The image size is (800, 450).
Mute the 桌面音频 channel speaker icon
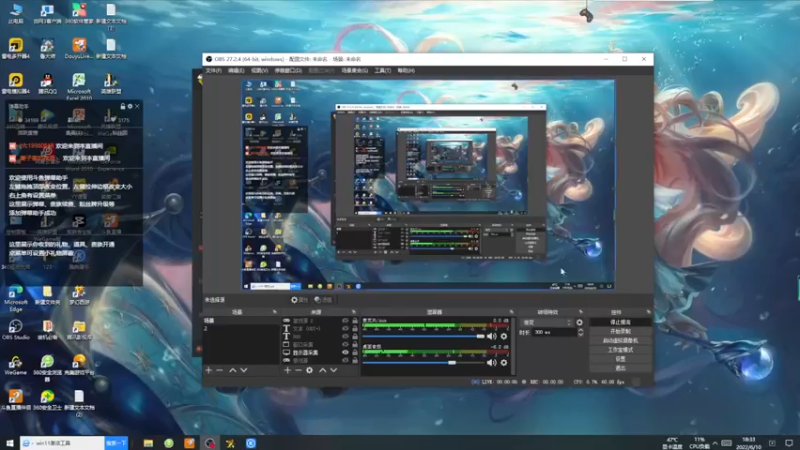tap(491, 363)
